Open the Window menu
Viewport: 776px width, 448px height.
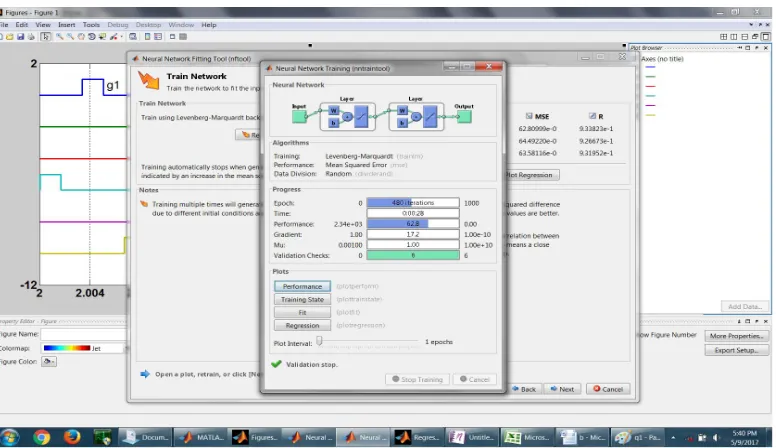coord(181,25)
